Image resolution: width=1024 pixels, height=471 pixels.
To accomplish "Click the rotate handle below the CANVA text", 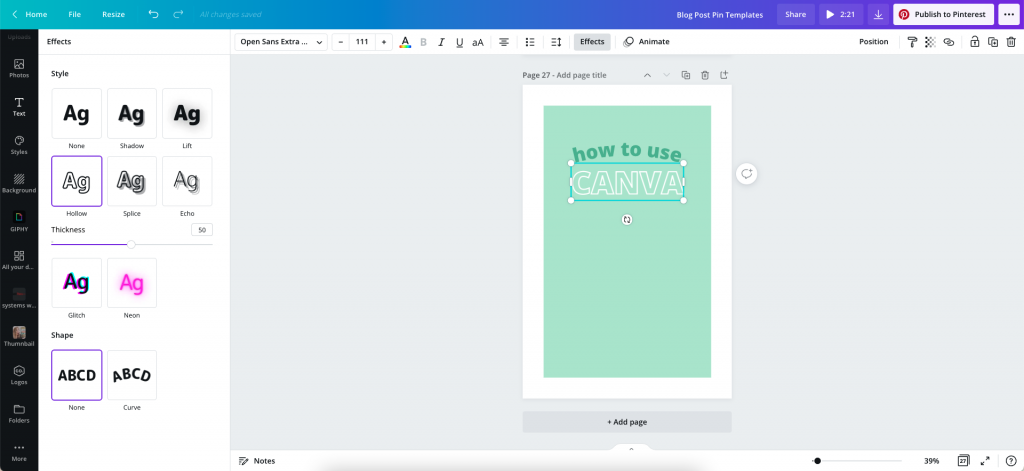I will click(627, 219).
